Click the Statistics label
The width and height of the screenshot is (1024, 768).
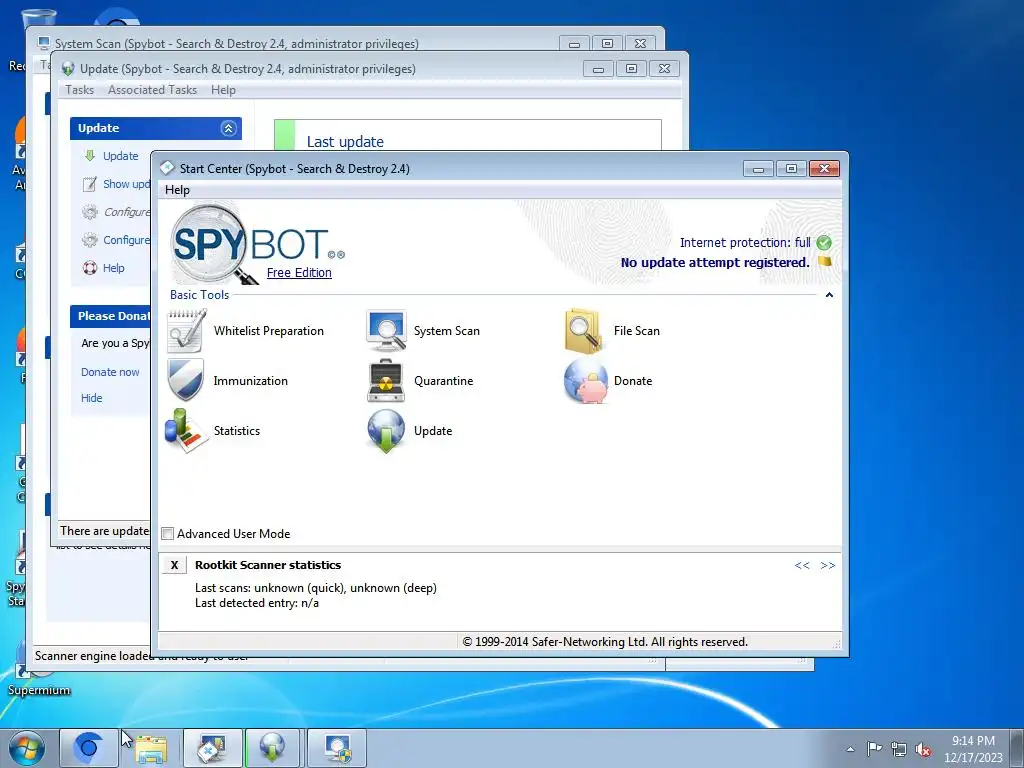236,431
